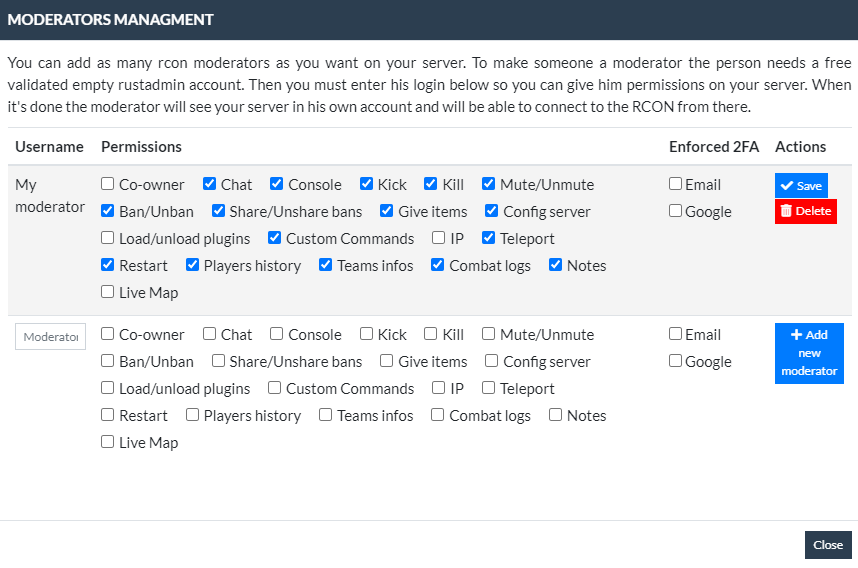Check Kill for the new moderator
Screen dimensions: 858x568
point(431,334)
